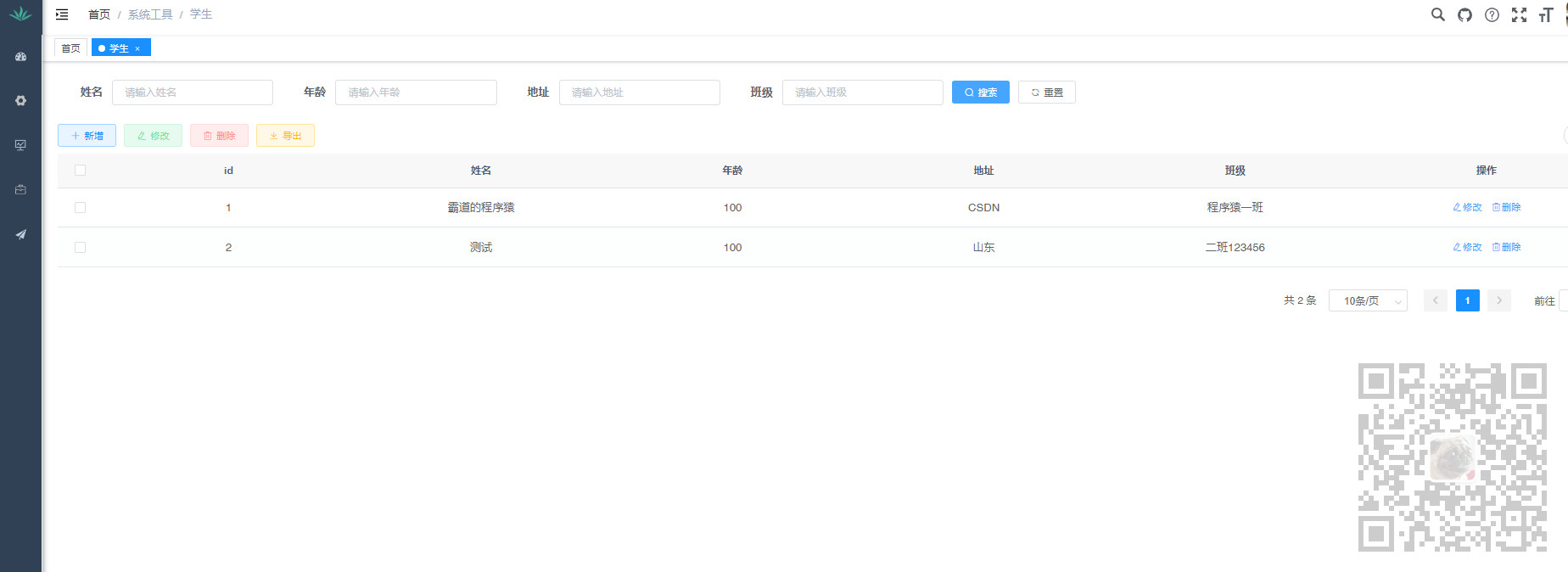Open the help question-mark icon

pos(1492,14)
